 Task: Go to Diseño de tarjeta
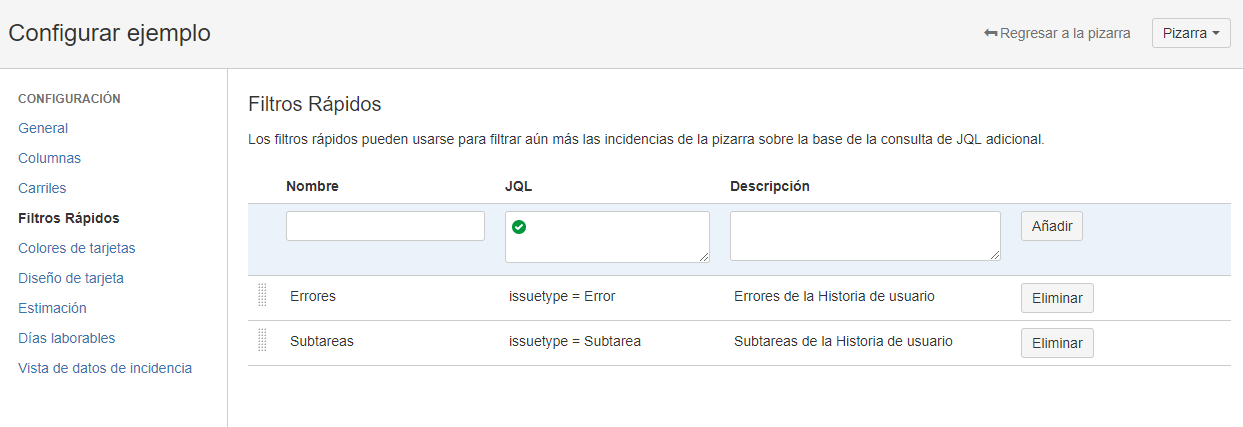[x=71, y=278]
